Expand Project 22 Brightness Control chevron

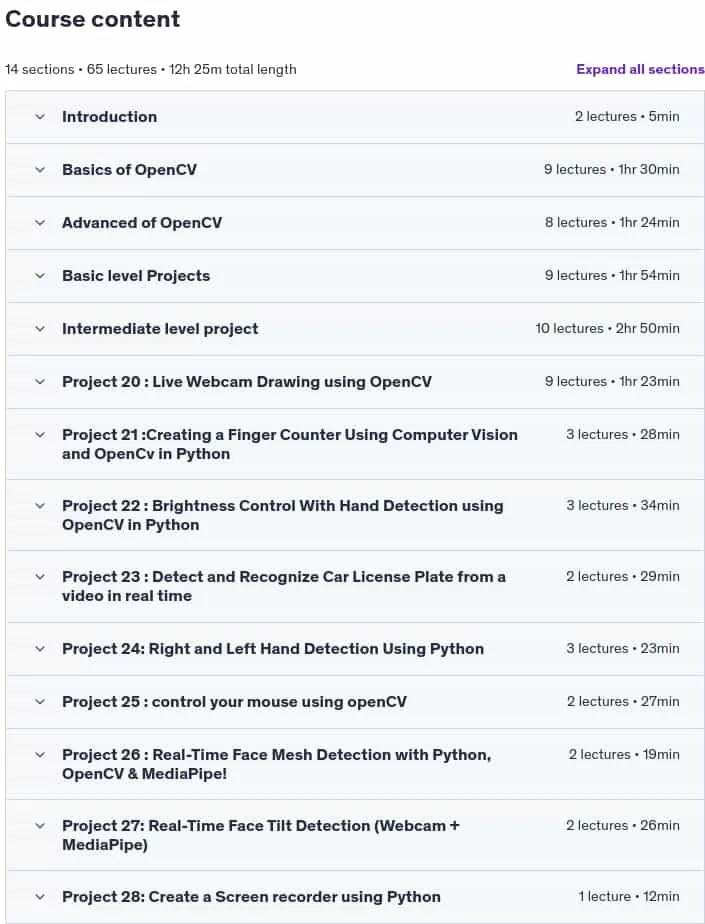pyautogui.click(x=40, y=506)
